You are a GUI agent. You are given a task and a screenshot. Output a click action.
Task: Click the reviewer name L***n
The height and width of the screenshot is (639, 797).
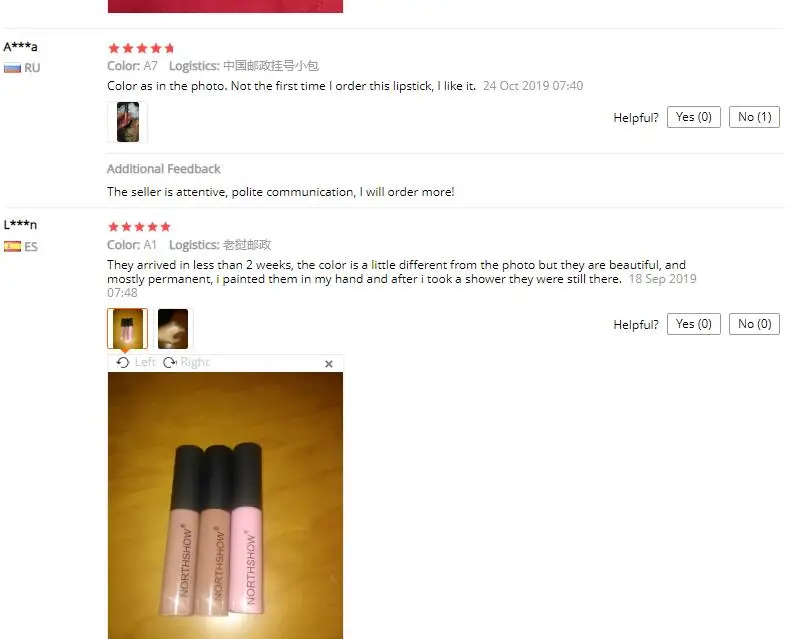(20, 225)
